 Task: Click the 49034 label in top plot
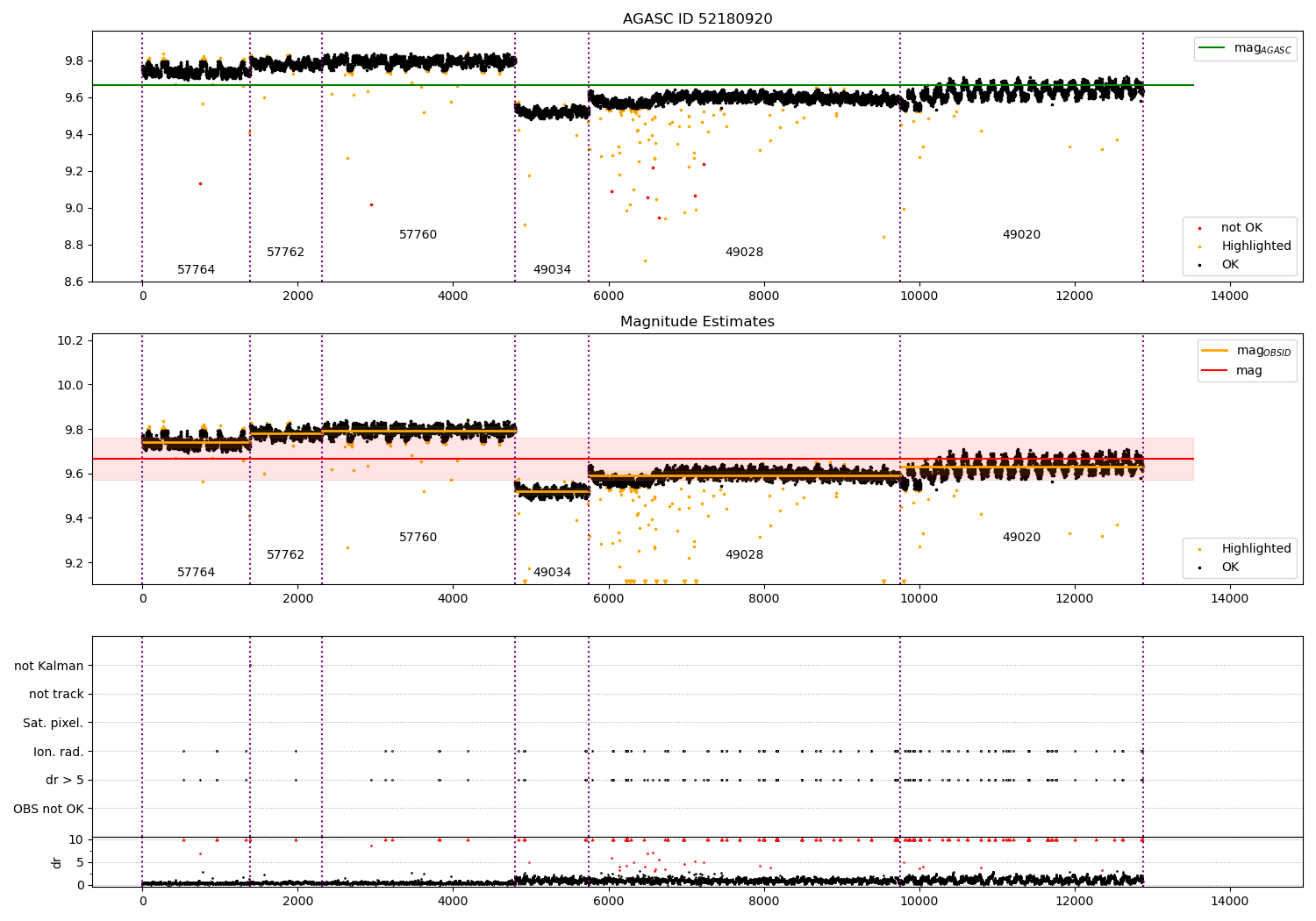552,270
